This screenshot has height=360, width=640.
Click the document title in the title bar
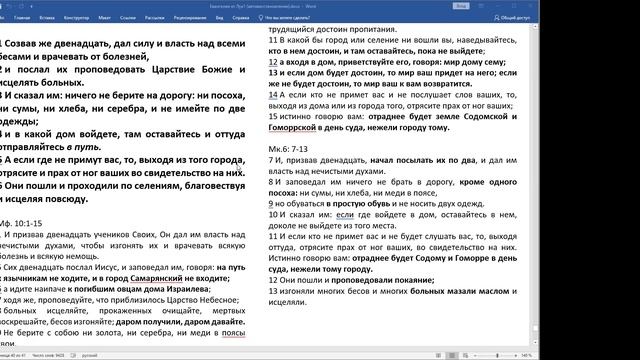tap(263, 6)
